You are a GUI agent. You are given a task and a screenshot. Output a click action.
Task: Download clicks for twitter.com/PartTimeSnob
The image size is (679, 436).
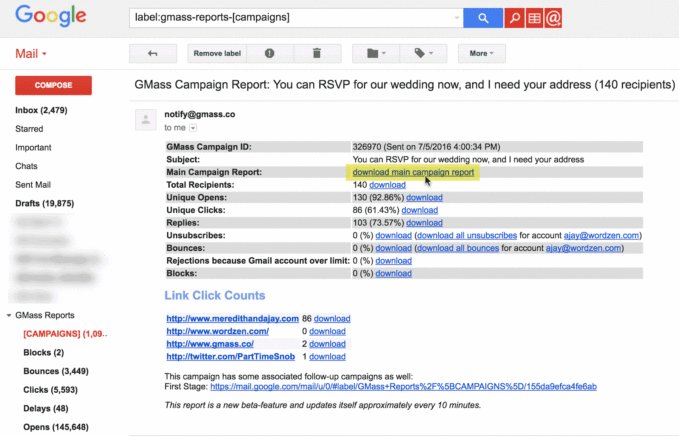point(327,356)
